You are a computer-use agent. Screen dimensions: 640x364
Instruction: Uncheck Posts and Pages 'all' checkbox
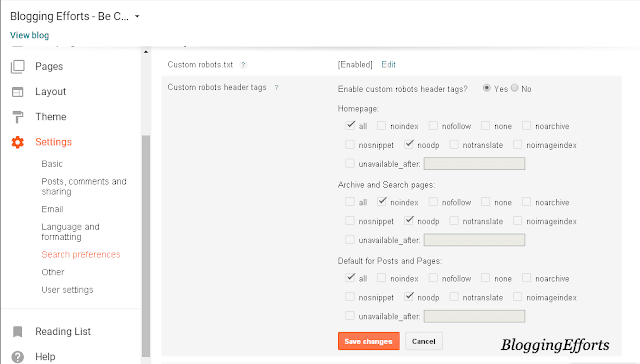coord(350,277)
